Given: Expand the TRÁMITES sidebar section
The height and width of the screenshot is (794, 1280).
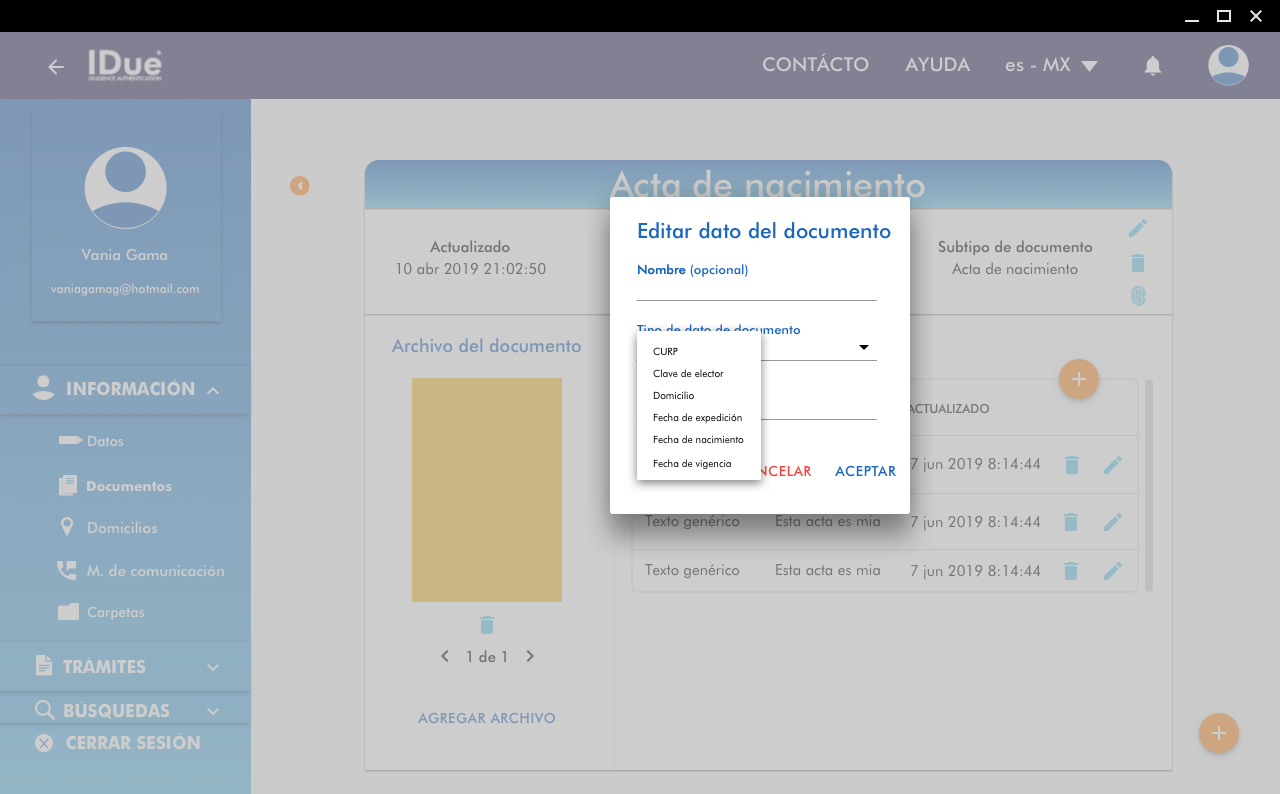Looking at the screenshot, I should click(213, 667).
